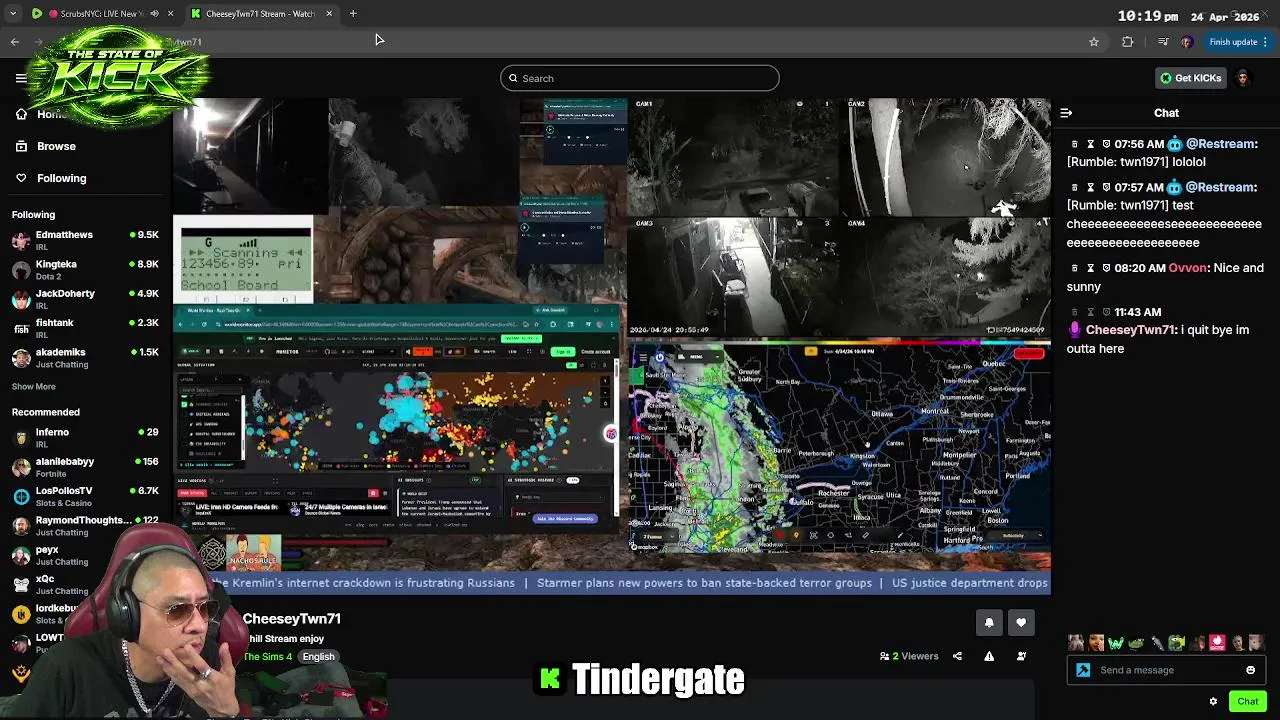Click the heart follow button

pyautogui.click(x=1021, y=623)
